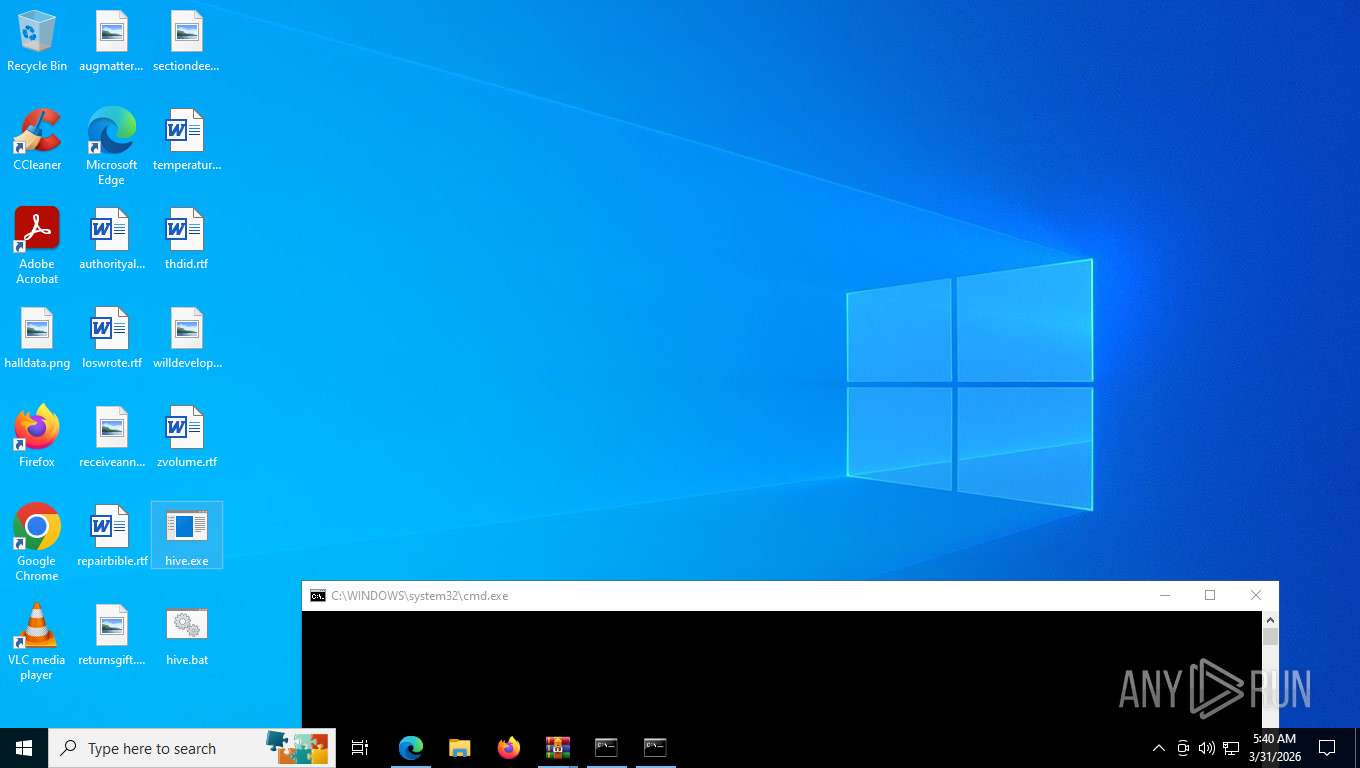1360x768 pixels.
Task: Switch to the second cmd taskbar window
Action: coord(655,748)
